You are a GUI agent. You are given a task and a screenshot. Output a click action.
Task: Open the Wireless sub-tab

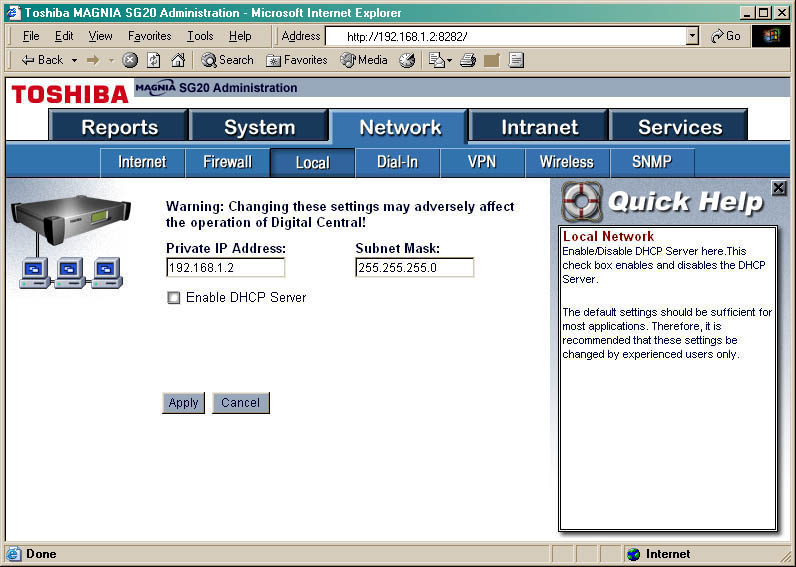click(567, 162)
